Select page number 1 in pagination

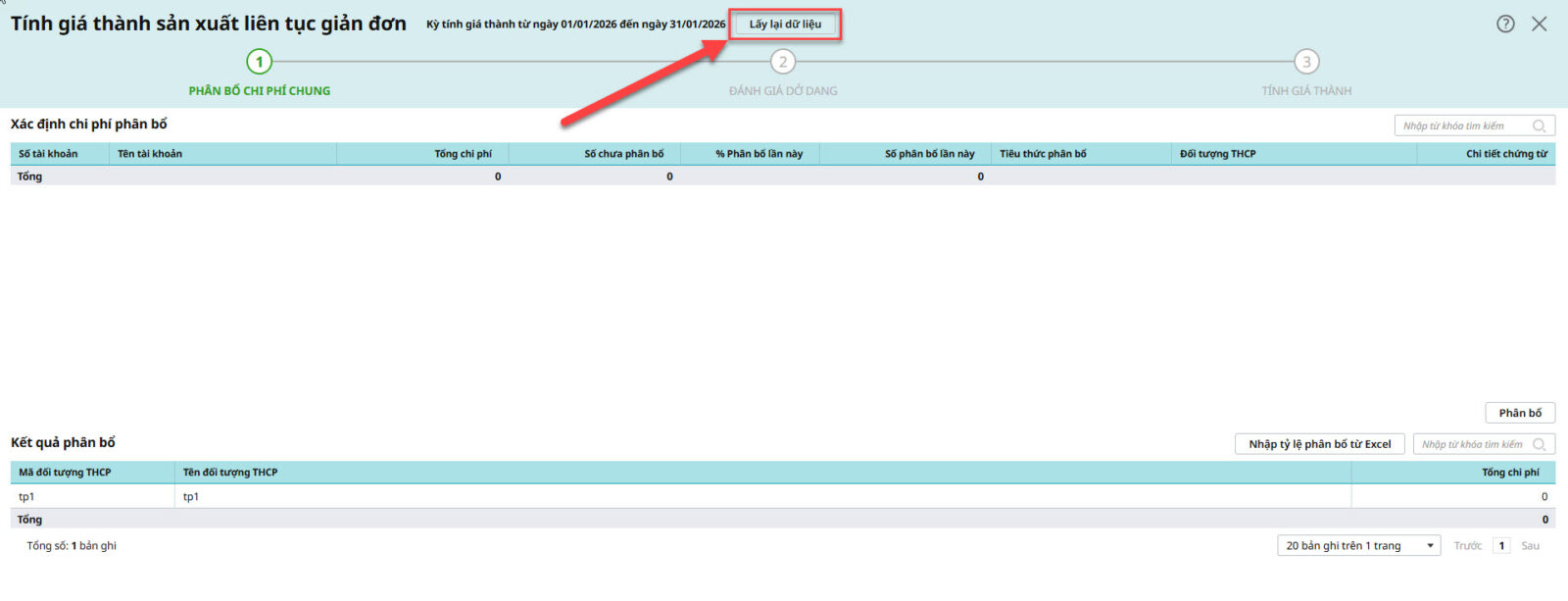pyautogui.click(x=1501, y=546)
